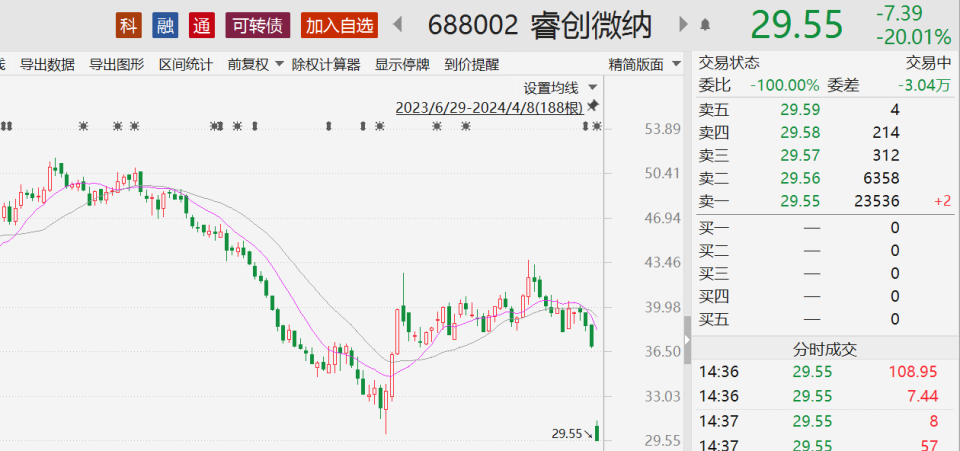Click 导出图形 in chart toolbar
960x451 pixels.
point(116,65)
